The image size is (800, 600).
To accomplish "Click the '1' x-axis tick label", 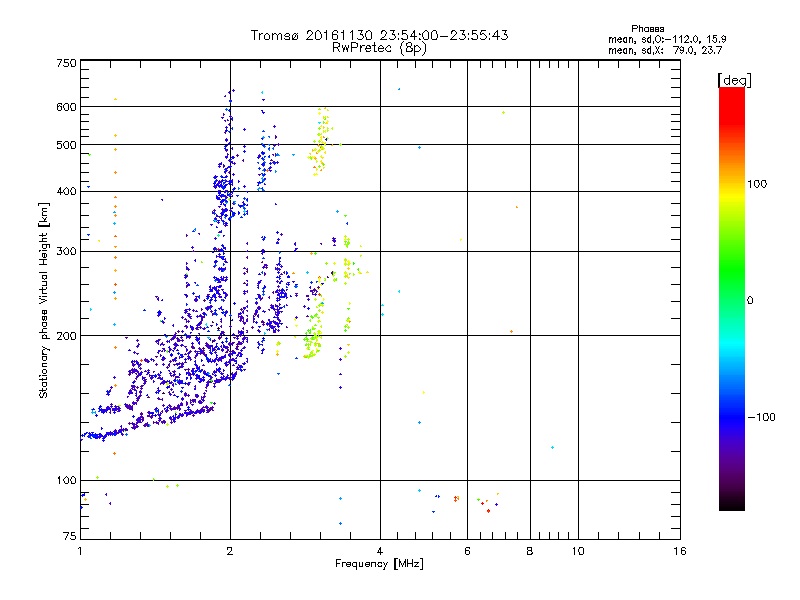I will pos(80,551).
